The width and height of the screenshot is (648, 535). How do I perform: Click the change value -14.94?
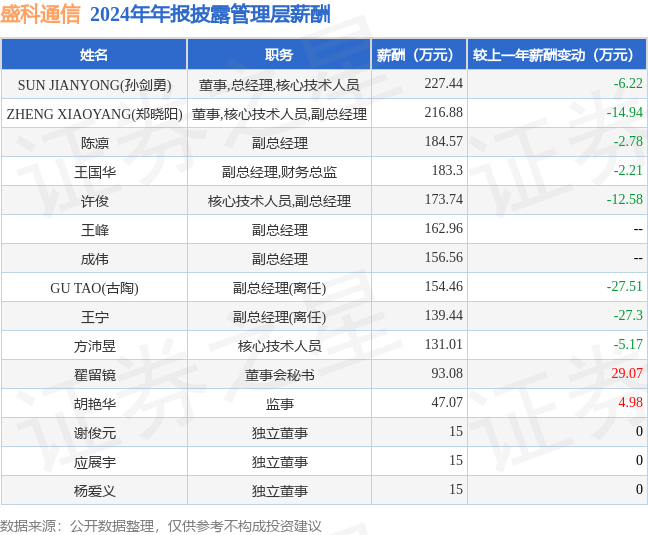(624, 112)
